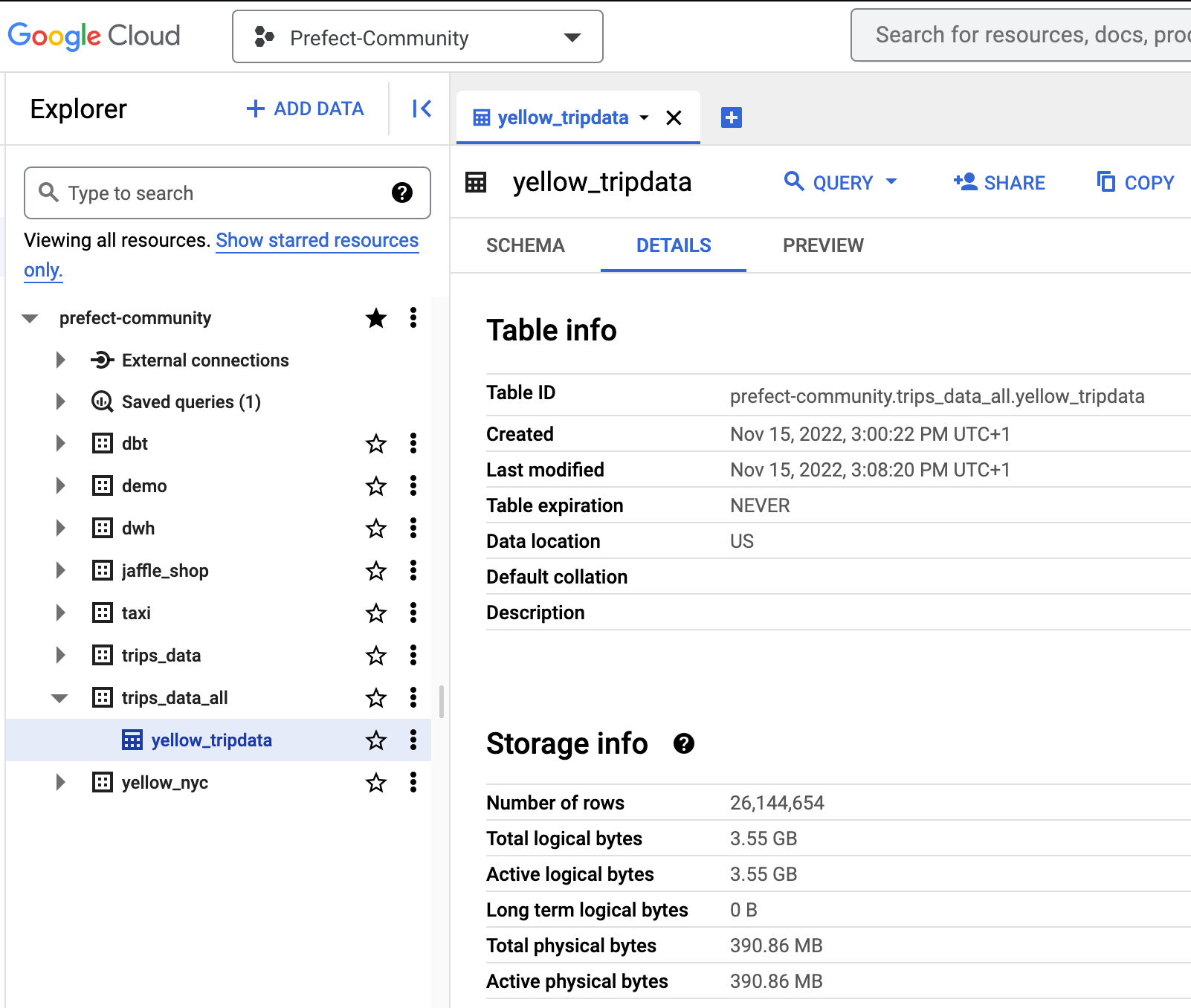The image size is (1191, 1008).
Task: Click the Created date value
Action: pos(870,434)
